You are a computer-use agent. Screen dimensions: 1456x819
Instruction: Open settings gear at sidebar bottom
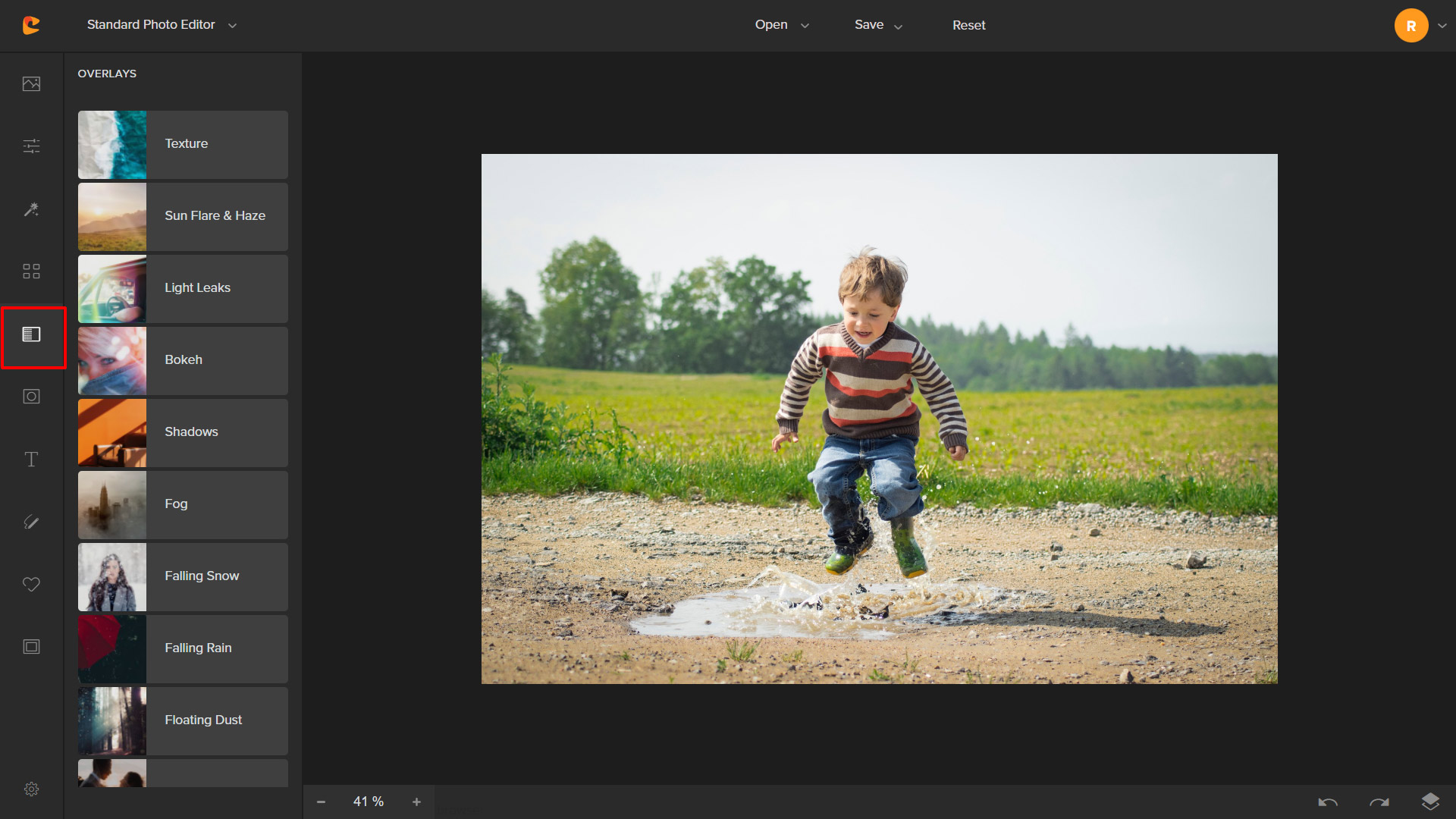point(31,789)
